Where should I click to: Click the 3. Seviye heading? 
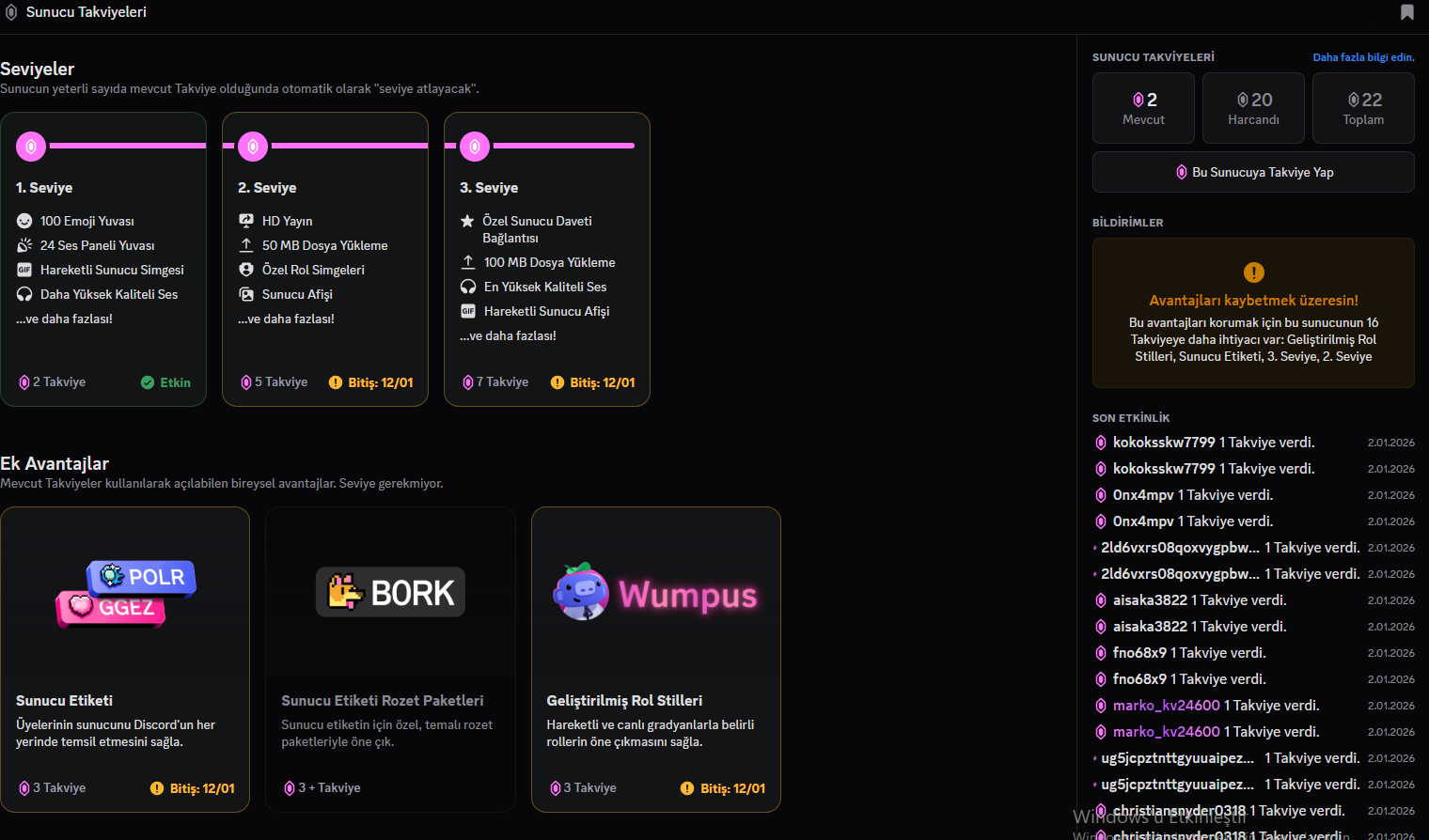coord(489,188)
